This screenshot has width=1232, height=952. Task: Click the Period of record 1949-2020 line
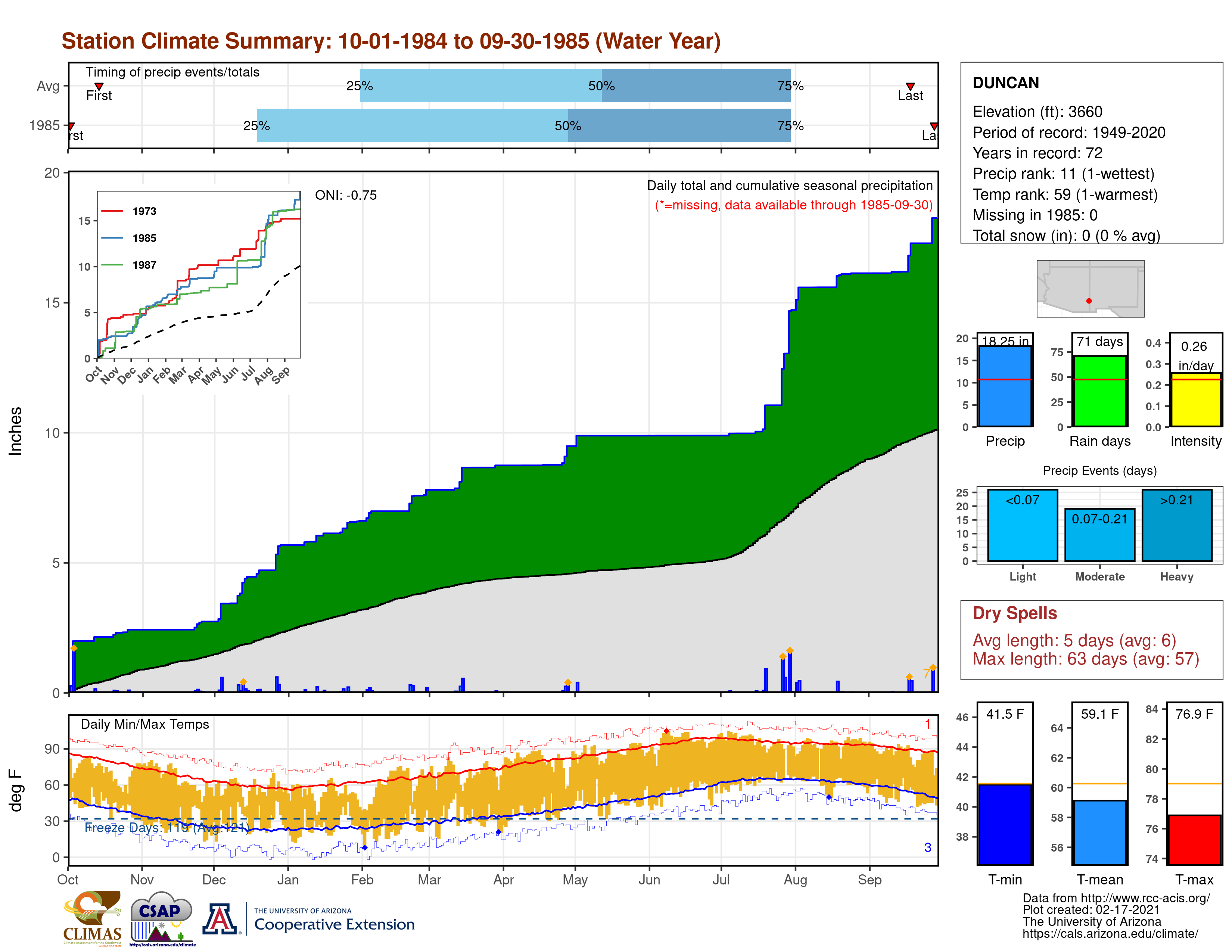pos(1069,133)
